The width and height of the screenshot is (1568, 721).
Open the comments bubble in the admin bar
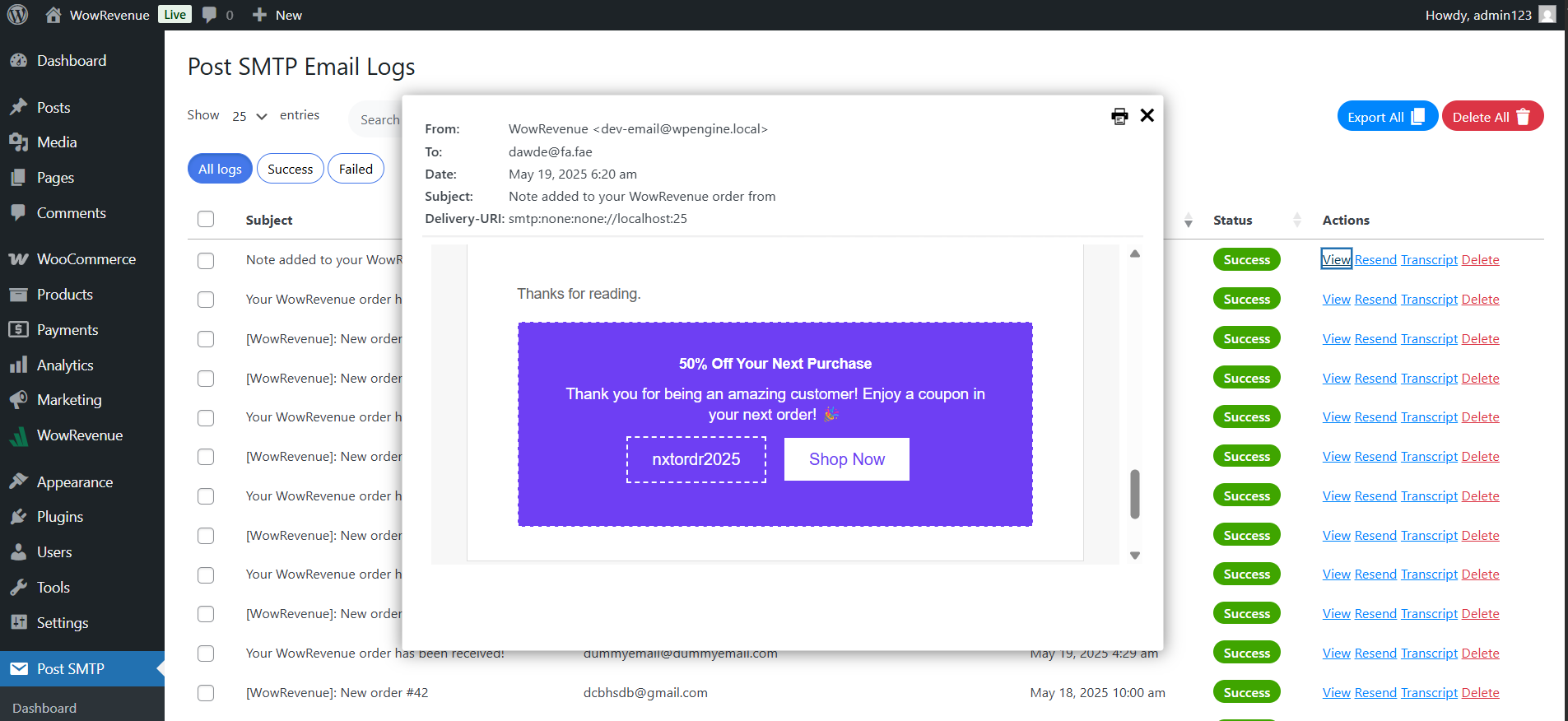(218, 15)
